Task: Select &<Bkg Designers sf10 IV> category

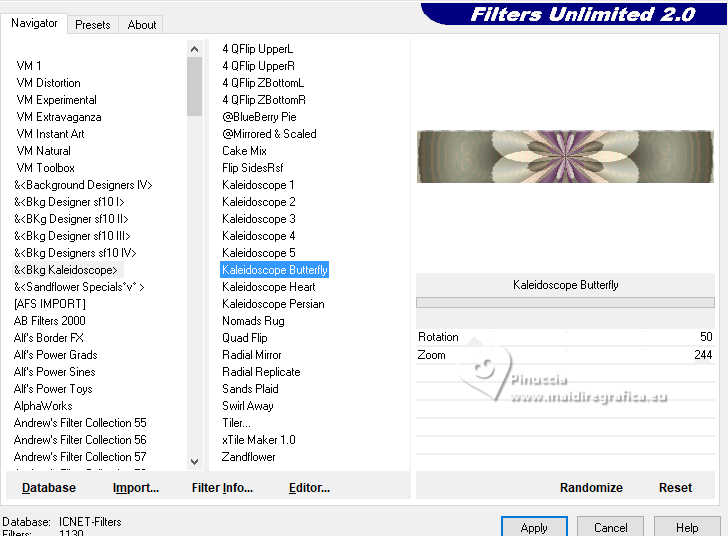Action: click(75, 253)
